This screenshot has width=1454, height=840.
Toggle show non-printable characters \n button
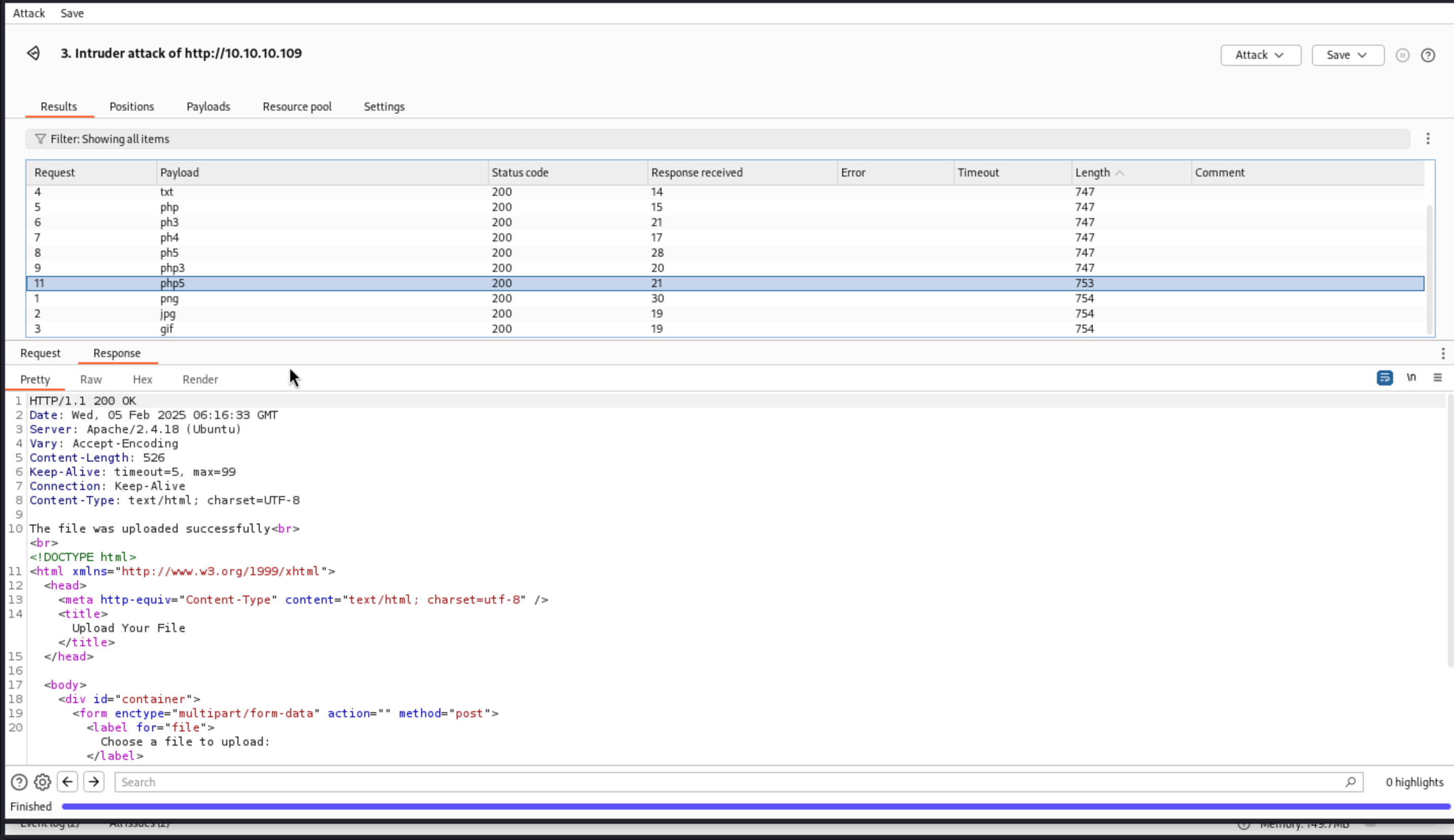pyautogui.click(x=1411, y=378)
